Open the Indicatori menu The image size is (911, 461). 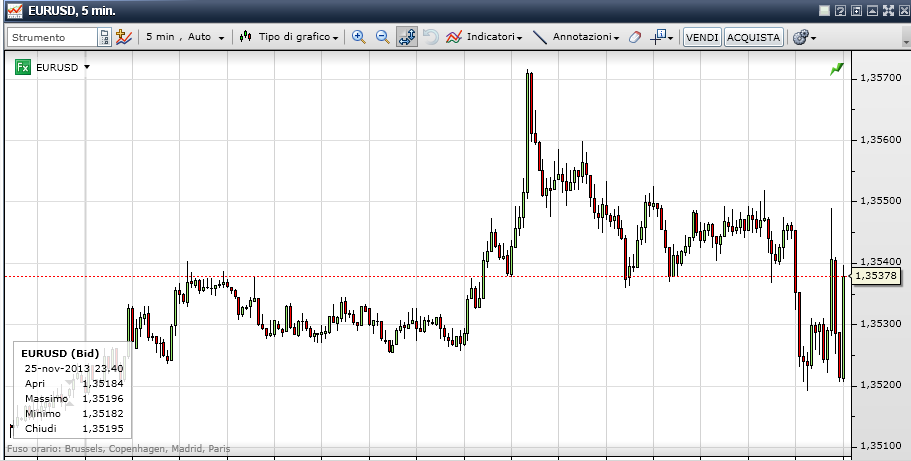pos(486,37)
